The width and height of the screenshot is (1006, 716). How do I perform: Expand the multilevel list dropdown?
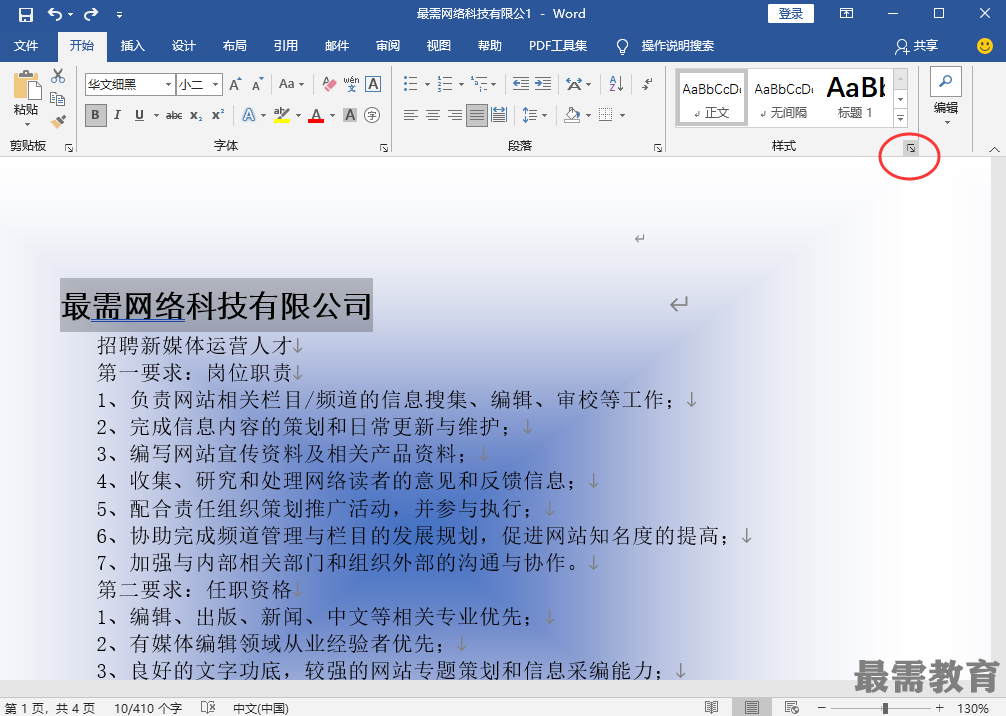pos(493,84)
